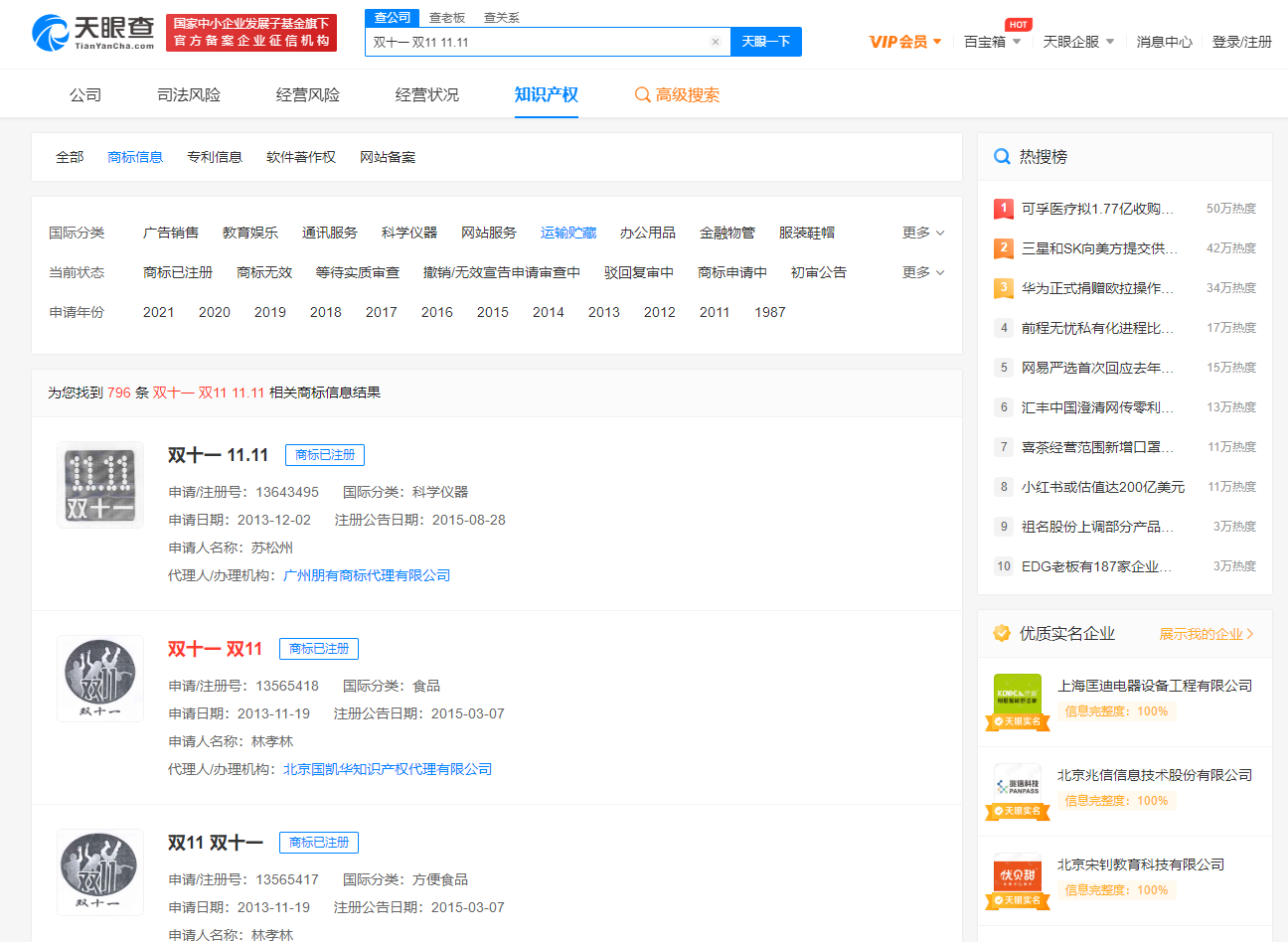This screenshot has height=942, width=1288.
Task: Filter by application year 2015
Action: point(493,312)
